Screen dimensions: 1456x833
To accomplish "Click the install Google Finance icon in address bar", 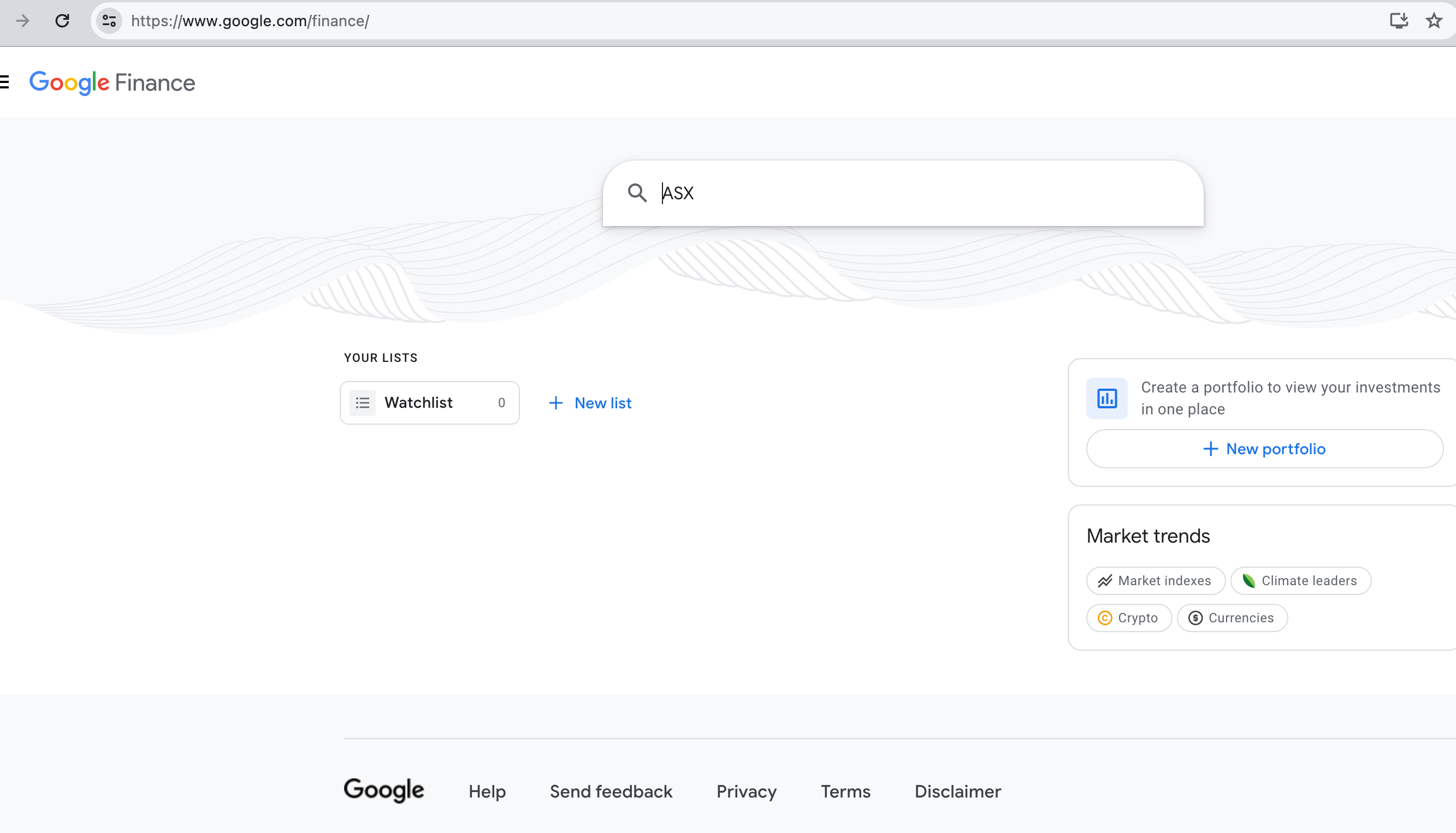I will pyautogui.click(x=1399, y=21).
